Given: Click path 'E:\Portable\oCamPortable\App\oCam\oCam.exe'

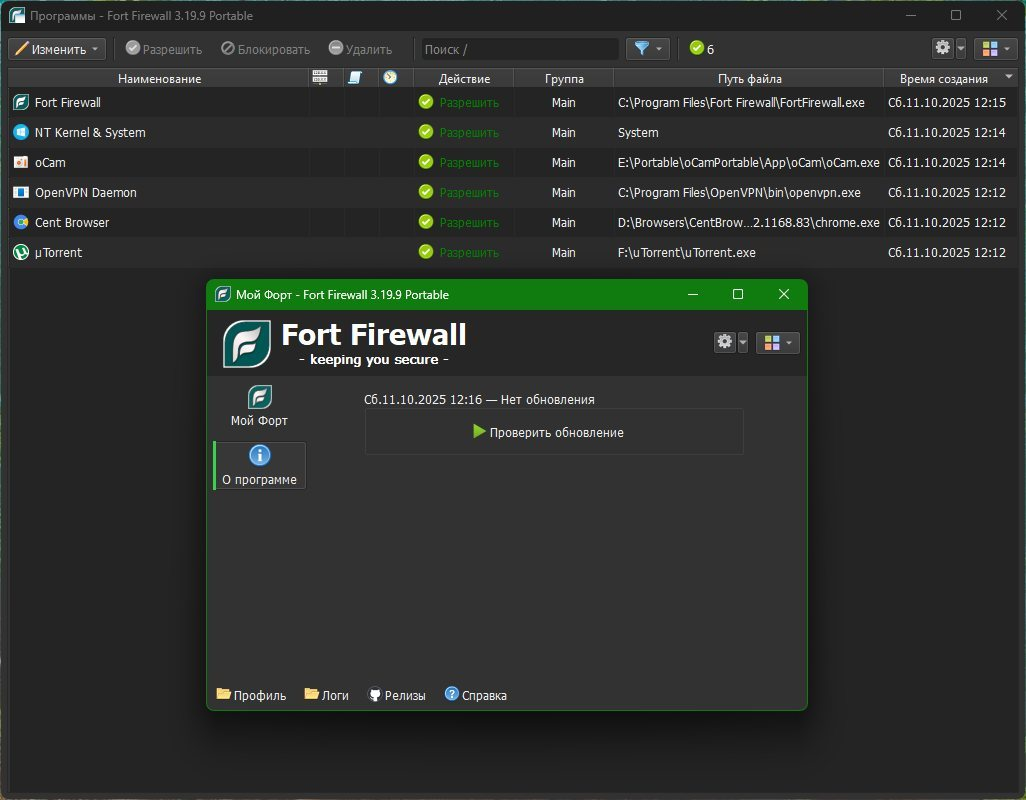Looking at the screenshot, I should [x=749, y=162].
